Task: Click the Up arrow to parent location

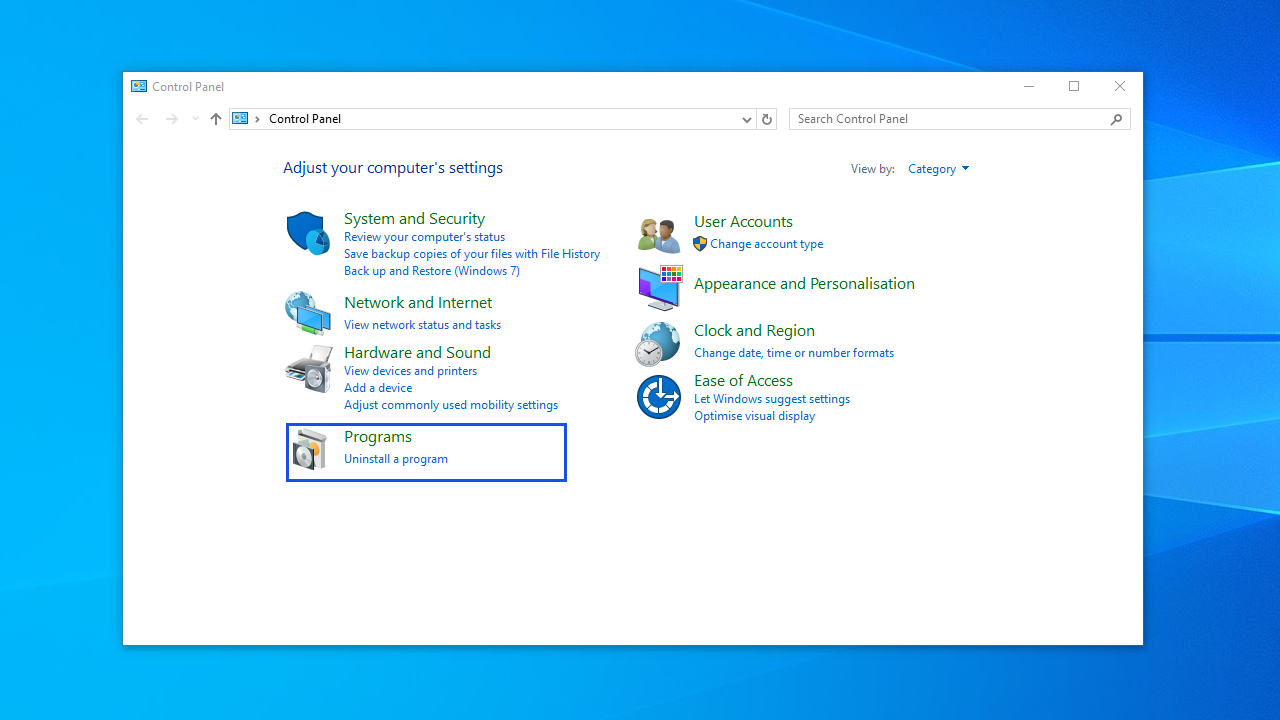Action: point(216,119)
